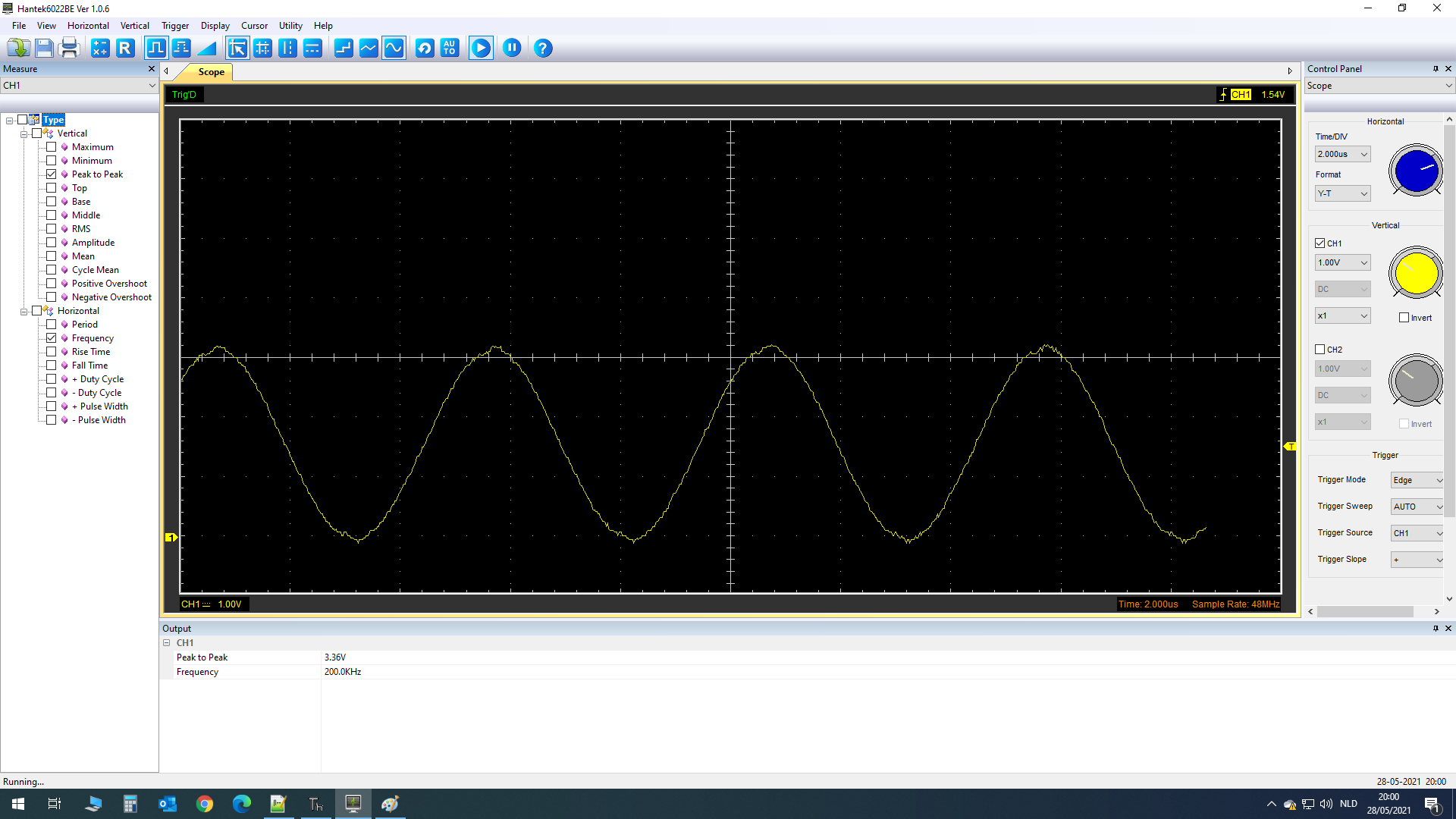Select the Auto Set tool

tap(450, 48)
